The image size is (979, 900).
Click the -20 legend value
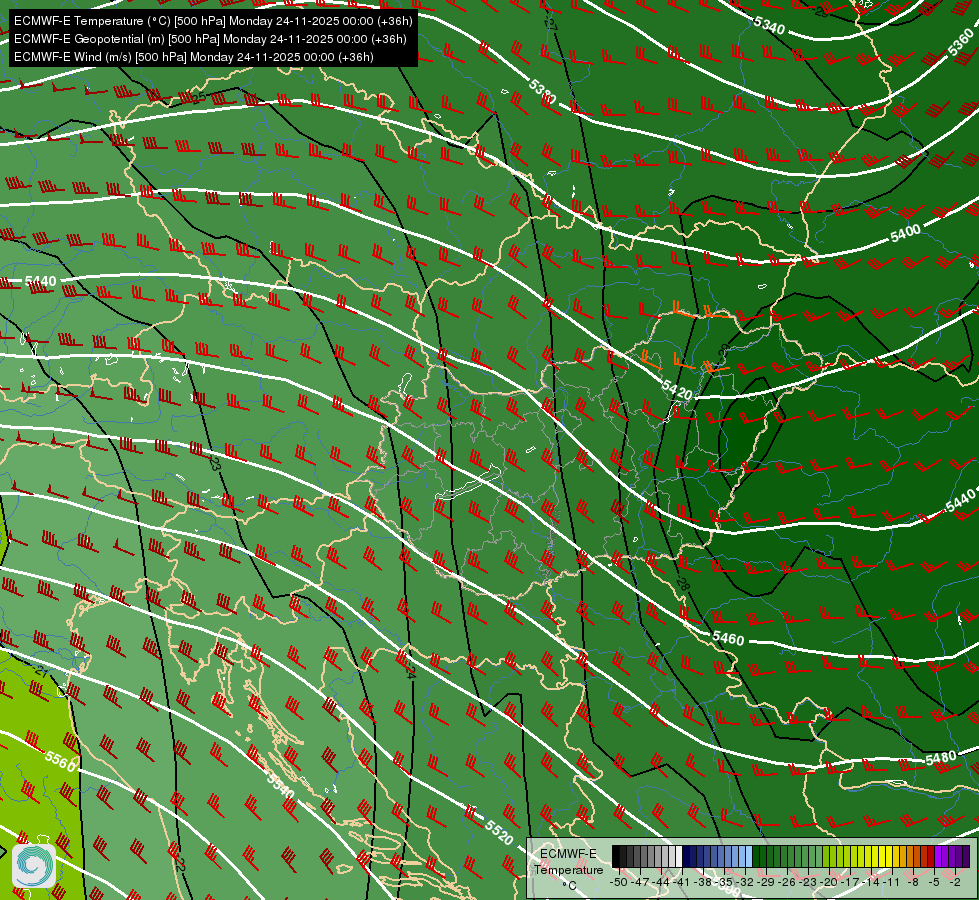point(829,883)
